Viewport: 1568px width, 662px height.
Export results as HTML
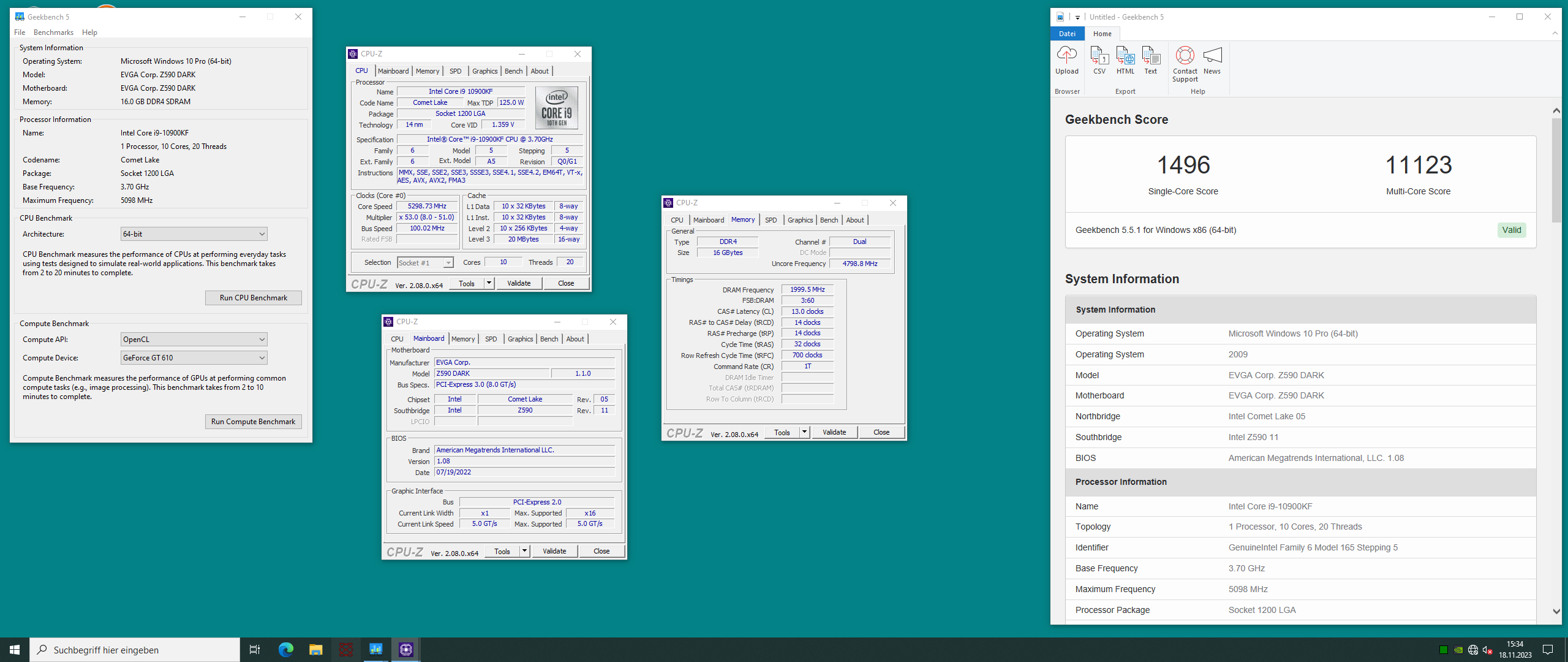1125,60
